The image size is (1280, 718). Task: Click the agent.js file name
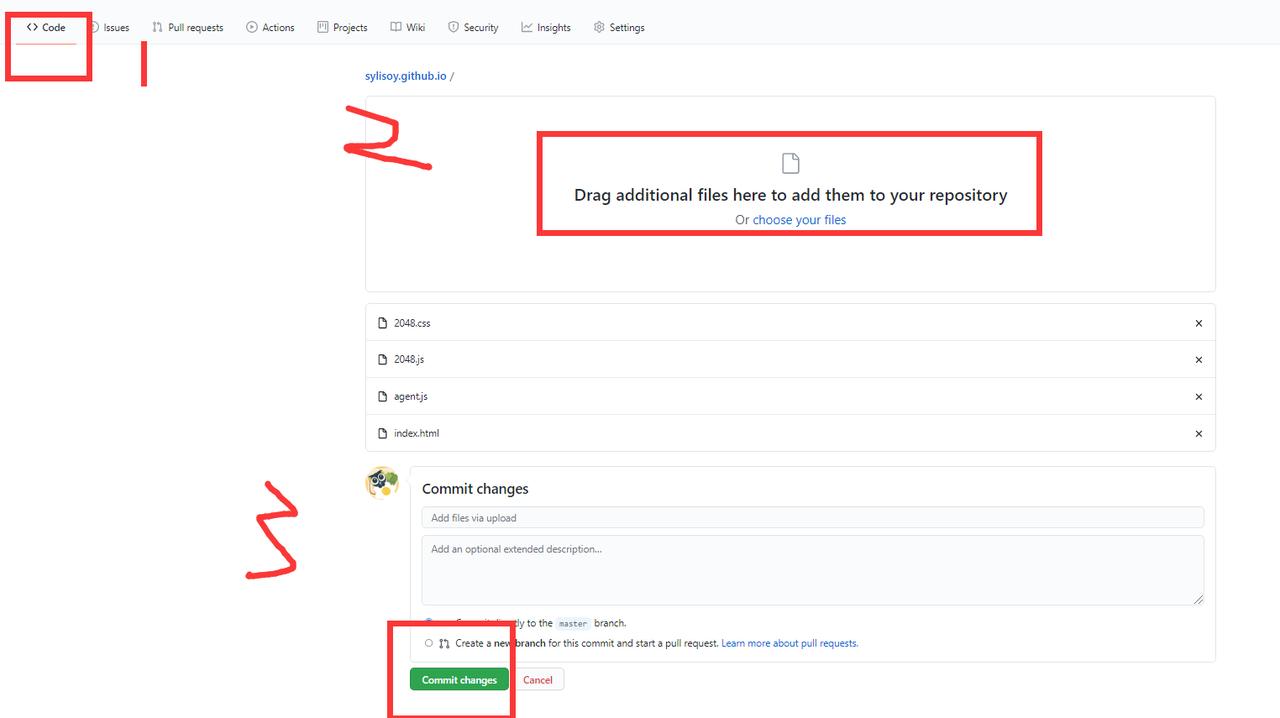pyautogui.click(x=411, y=396)
